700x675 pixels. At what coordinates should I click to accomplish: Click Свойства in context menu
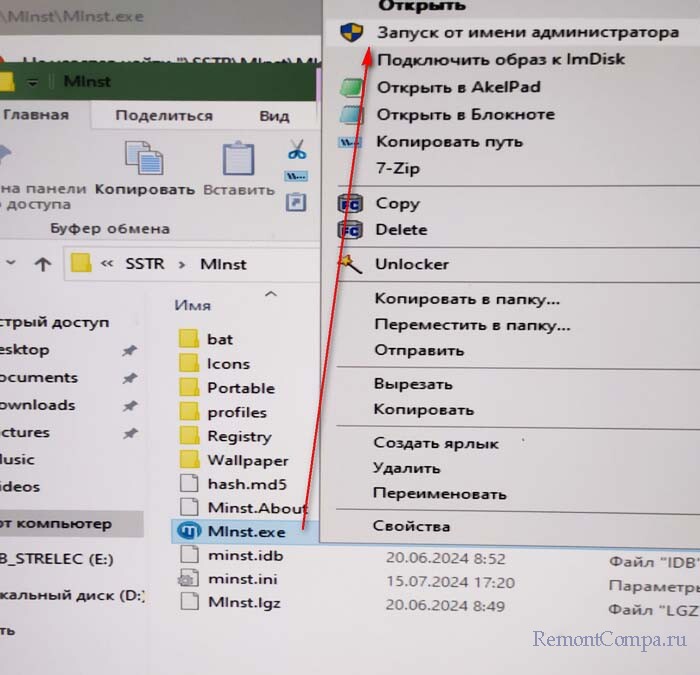point(411,526)
